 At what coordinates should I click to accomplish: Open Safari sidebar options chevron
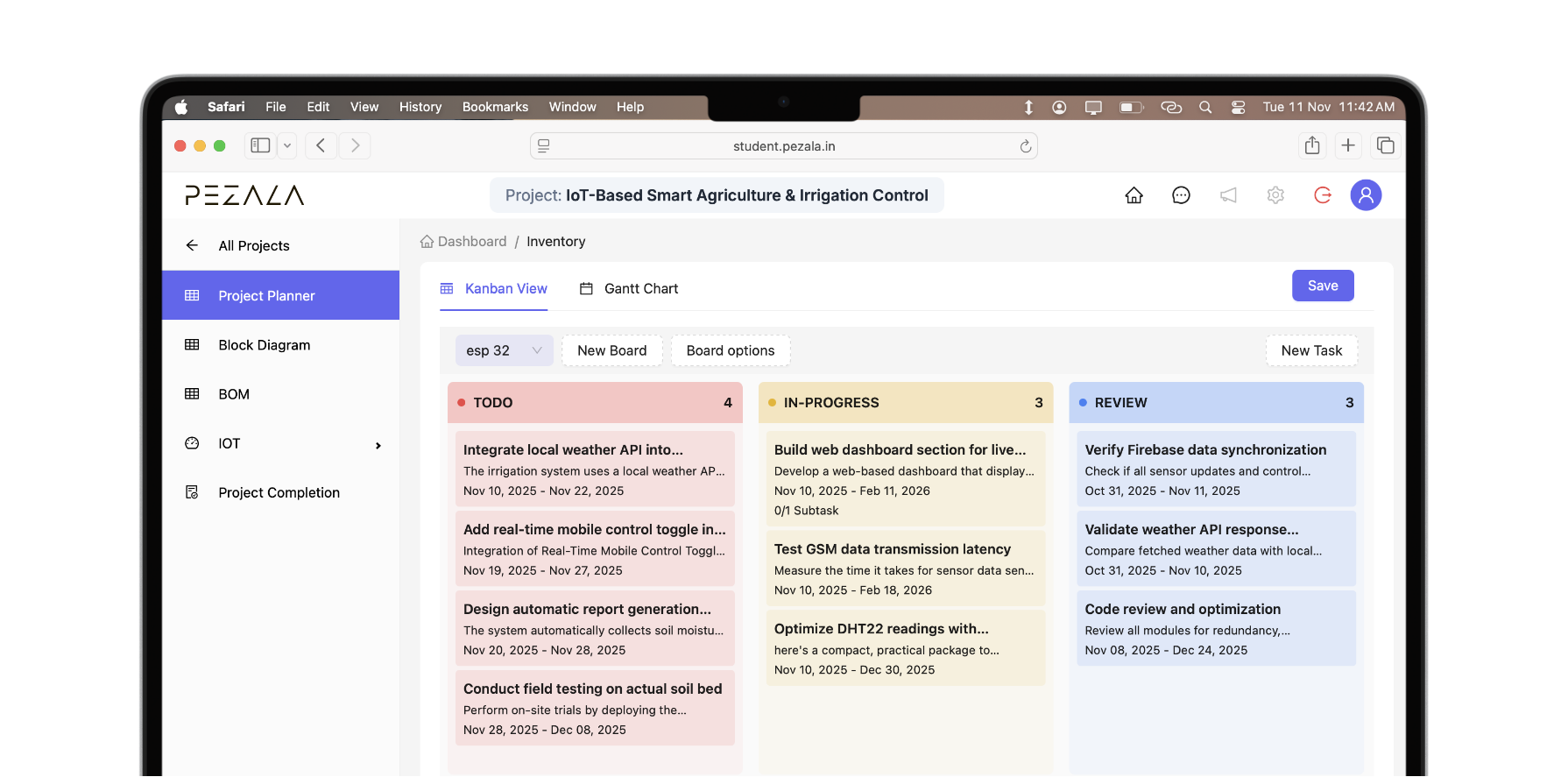pyautogui.click(x=287, y=145)
